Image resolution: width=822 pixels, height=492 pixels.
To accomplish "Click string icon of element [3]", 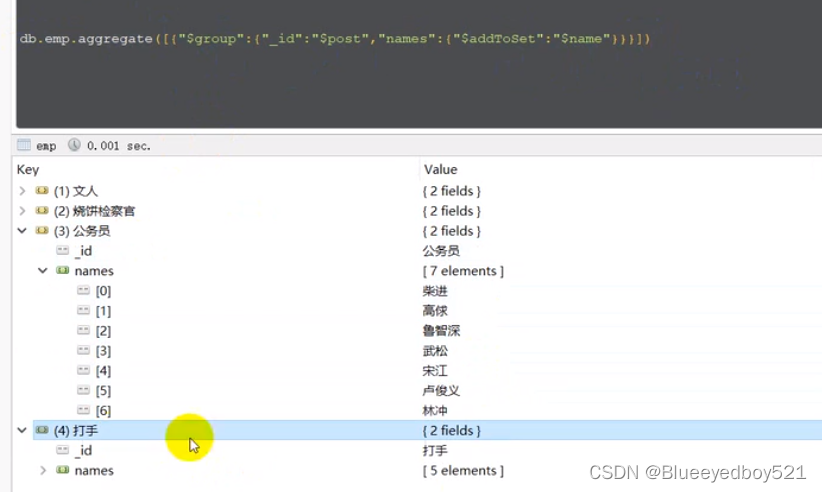I will (84, 350).
